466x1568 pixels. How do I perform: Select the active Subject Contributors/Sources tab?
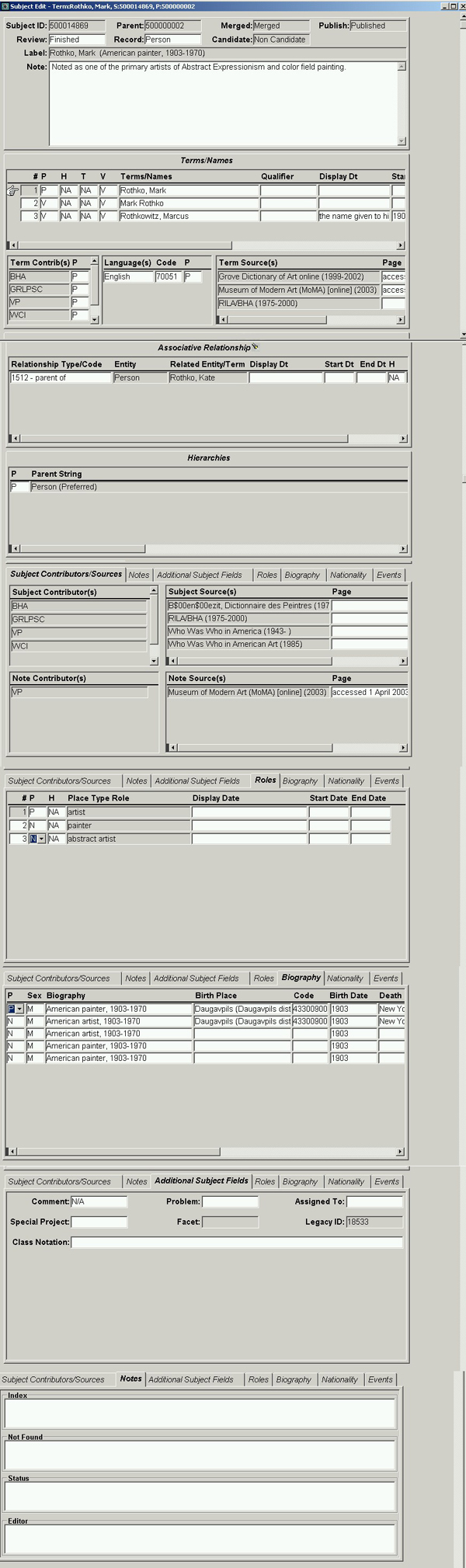(x=66, y=574)
